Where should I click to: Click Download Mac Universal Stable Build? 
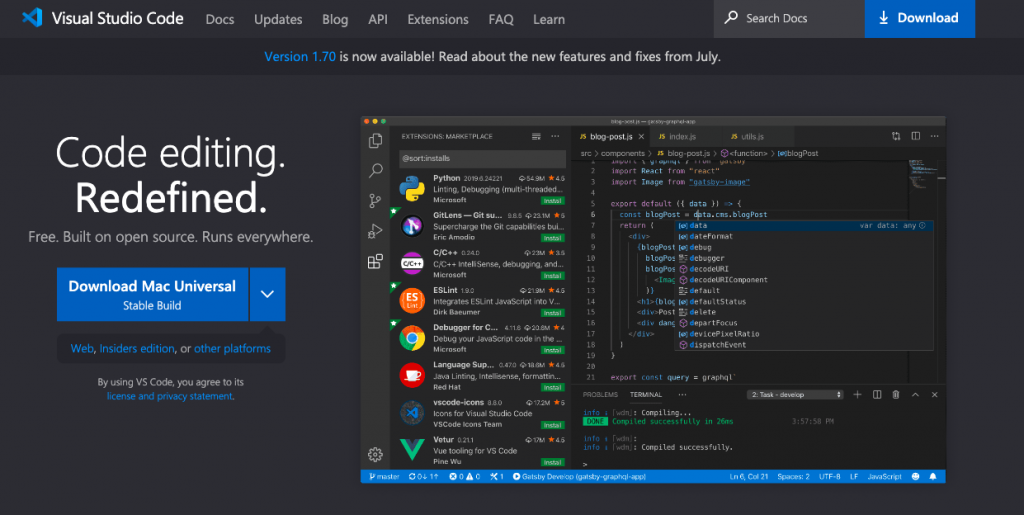(152, 294)
